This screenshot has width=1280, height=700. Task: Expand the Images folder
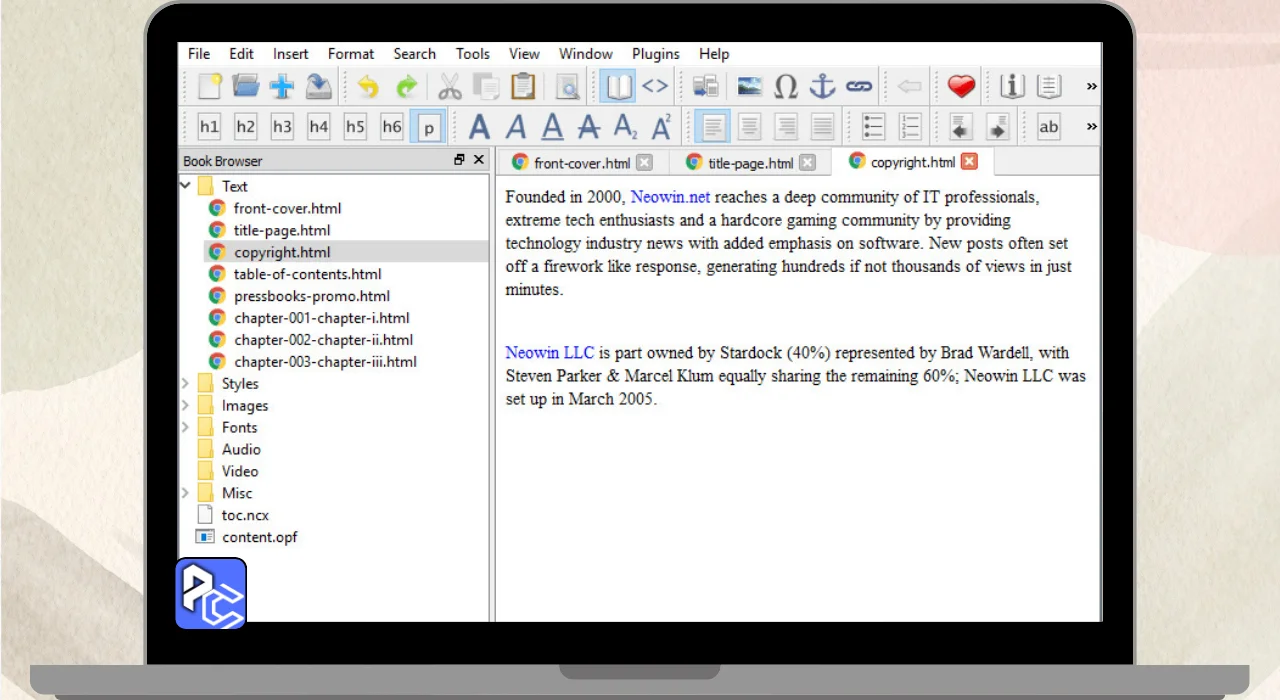point(185,406)
